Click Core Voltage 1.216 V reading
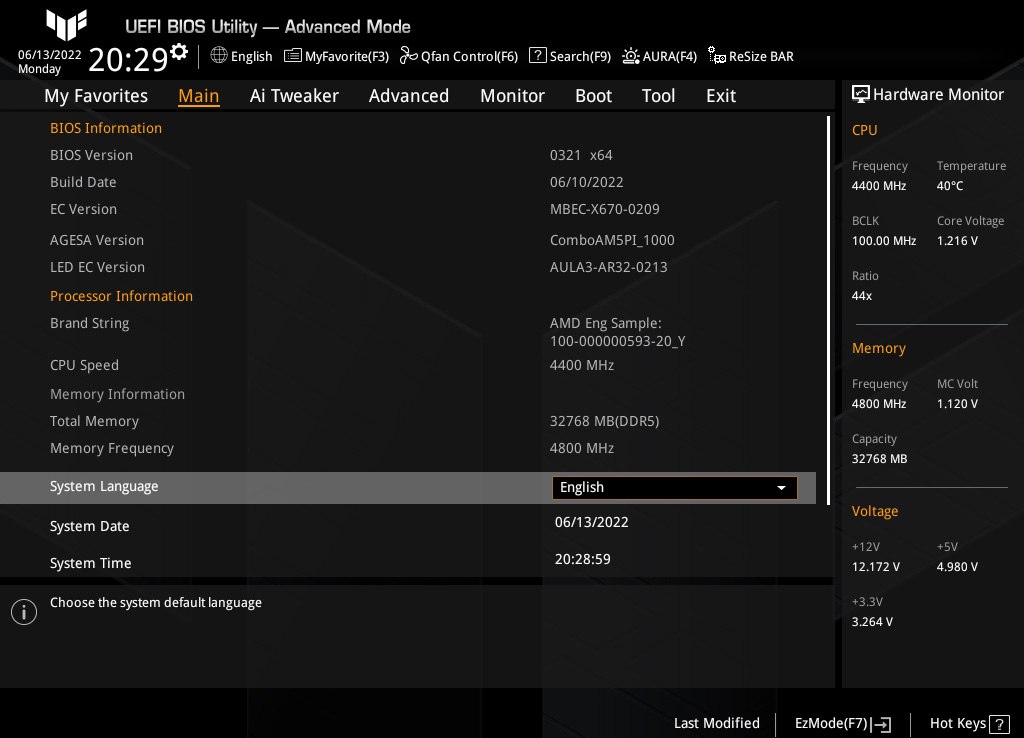This screenshot has width=1024, height=738. coord(957,241)
